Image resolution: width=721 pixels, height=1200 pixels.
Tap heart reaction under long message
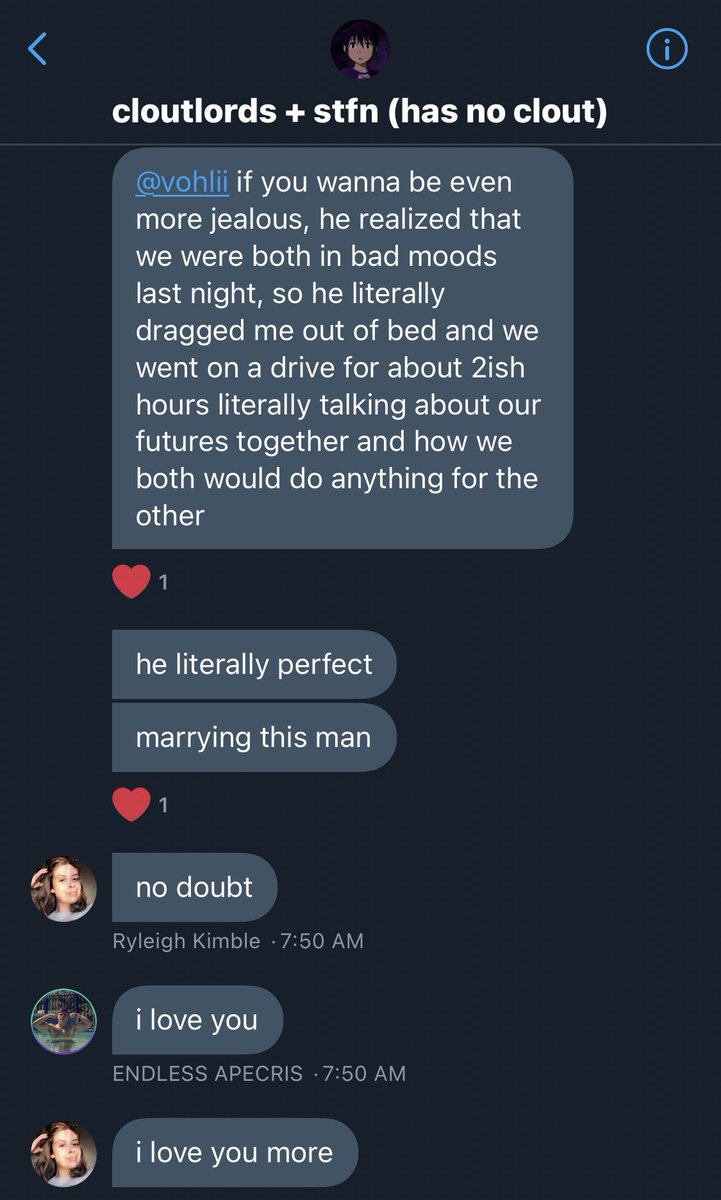tap(131, 581)
